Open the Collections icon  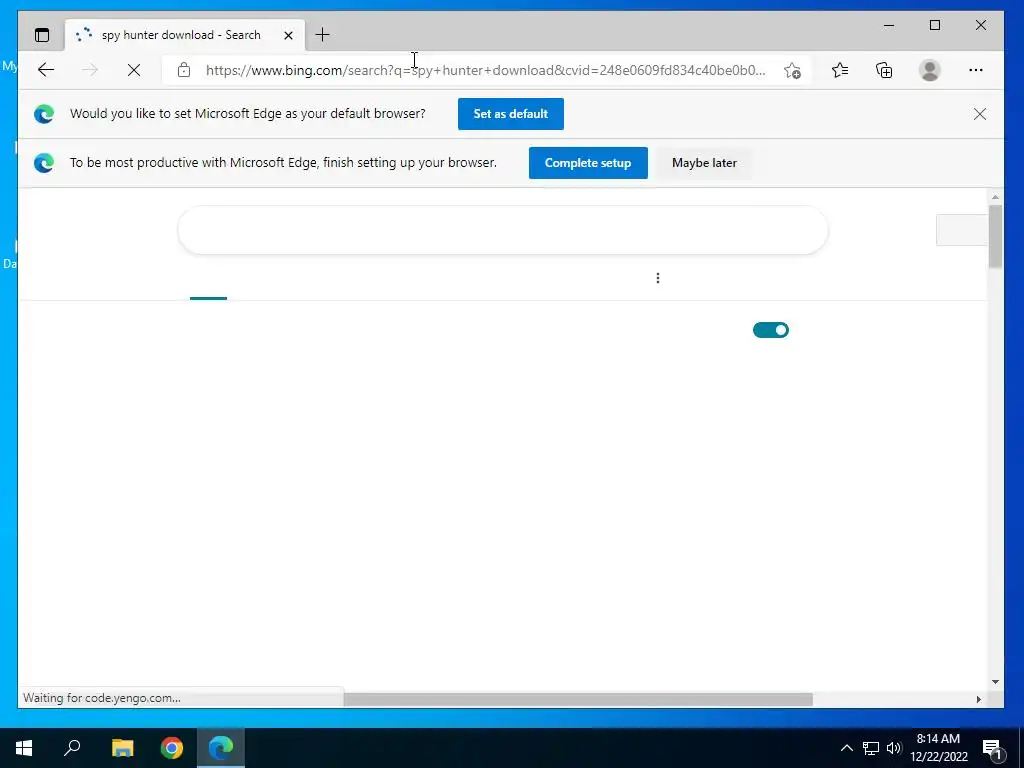884,70
